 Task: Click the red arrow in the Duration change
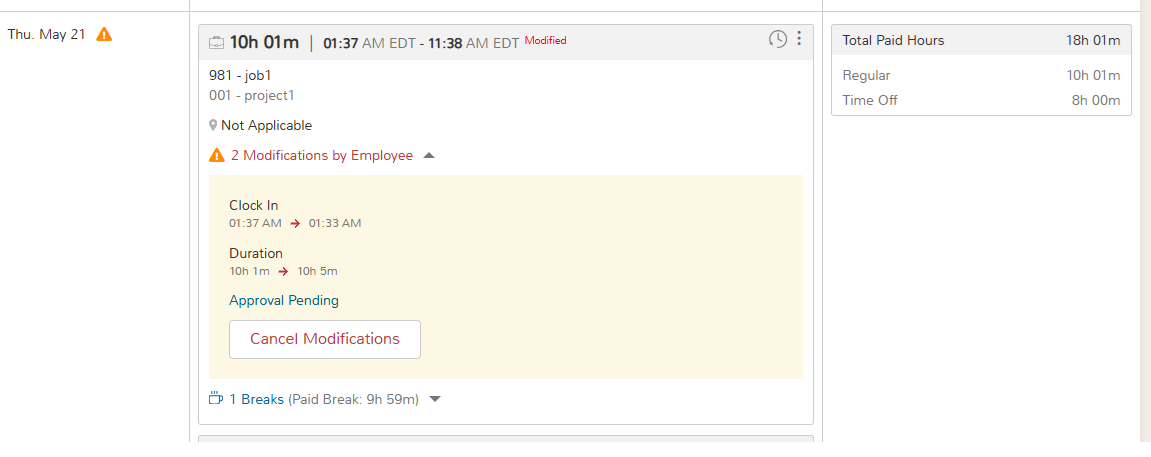pyautogui.click(x=283, y=271)
